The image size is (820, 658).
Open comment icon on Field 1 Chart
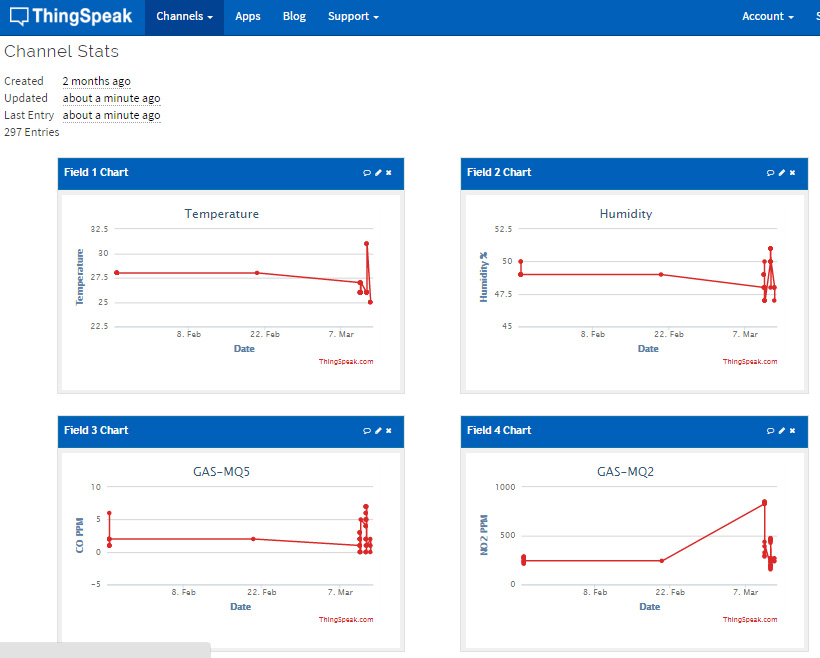(367, 173)
